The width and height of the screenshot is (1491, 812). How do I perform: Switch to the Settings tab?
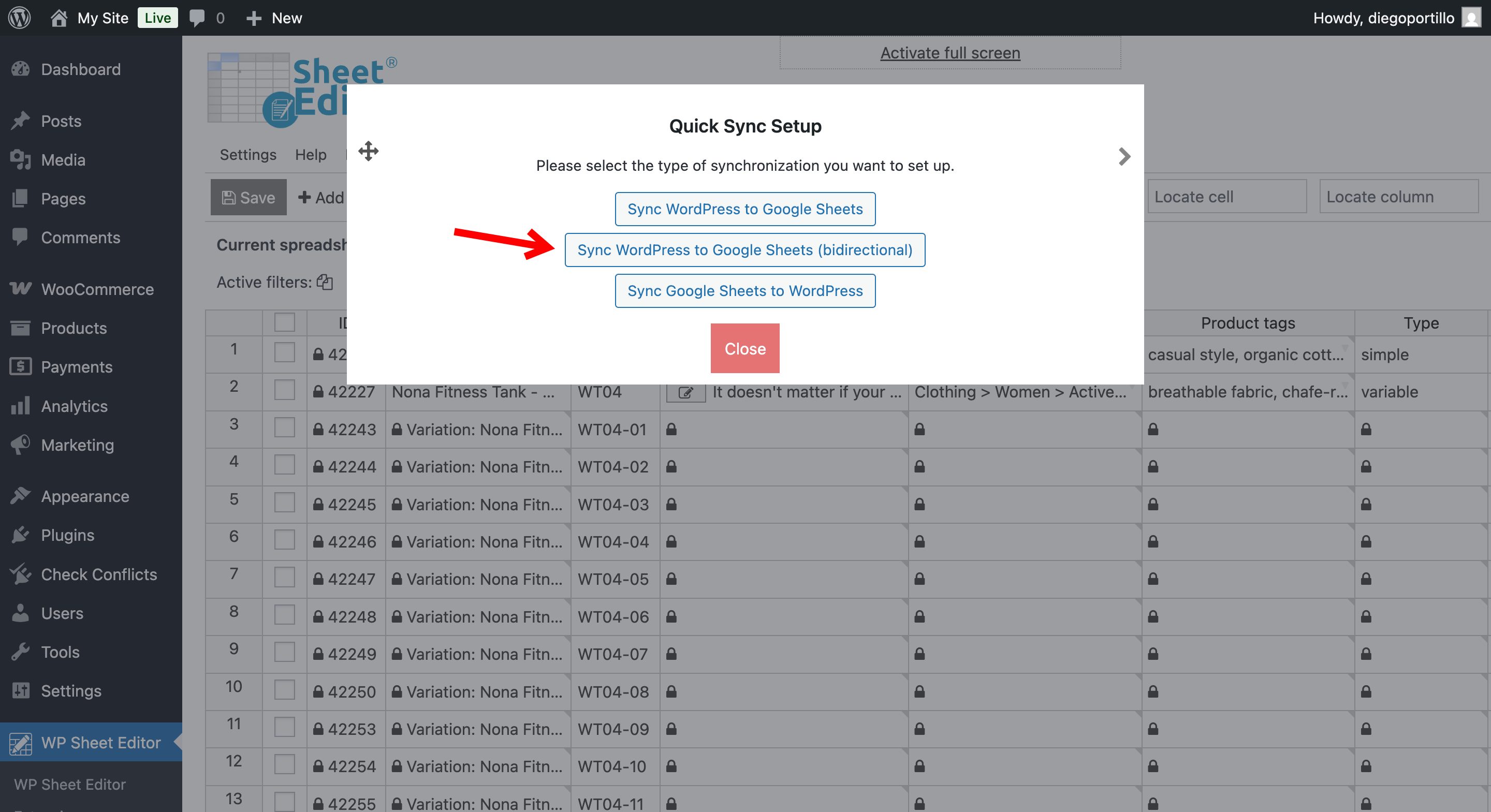tap(247, 154)
